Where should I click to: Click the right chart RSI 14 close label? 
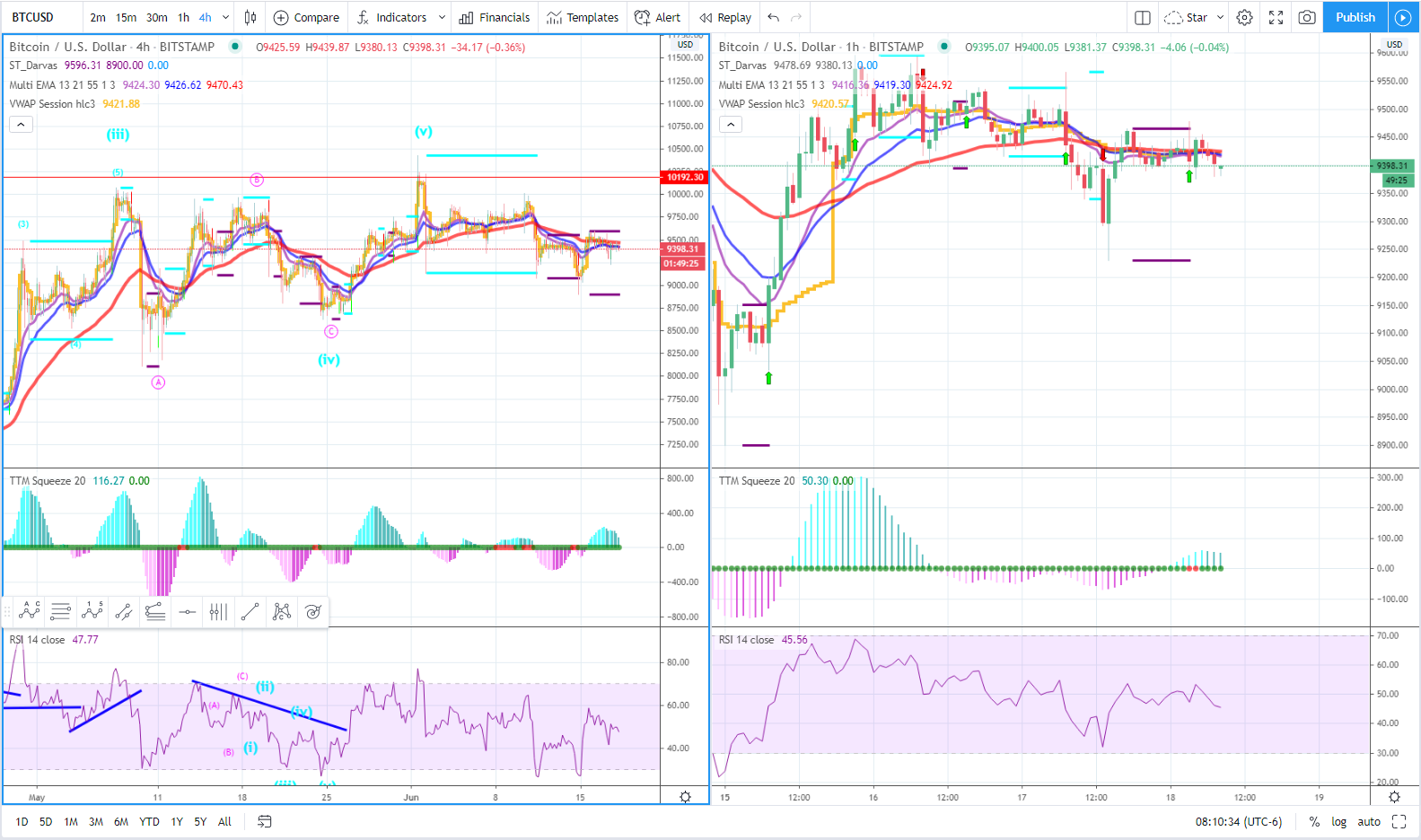pos(746,640)
